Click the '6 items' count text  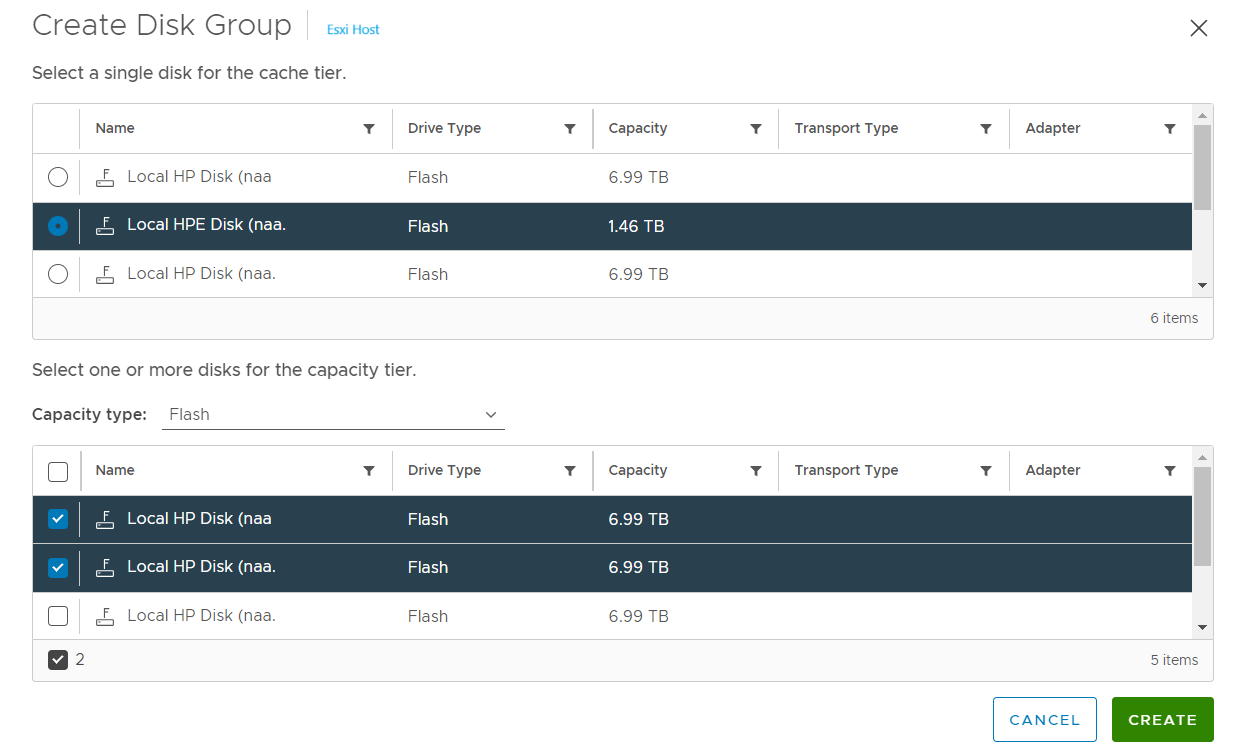click(1174, 318)
